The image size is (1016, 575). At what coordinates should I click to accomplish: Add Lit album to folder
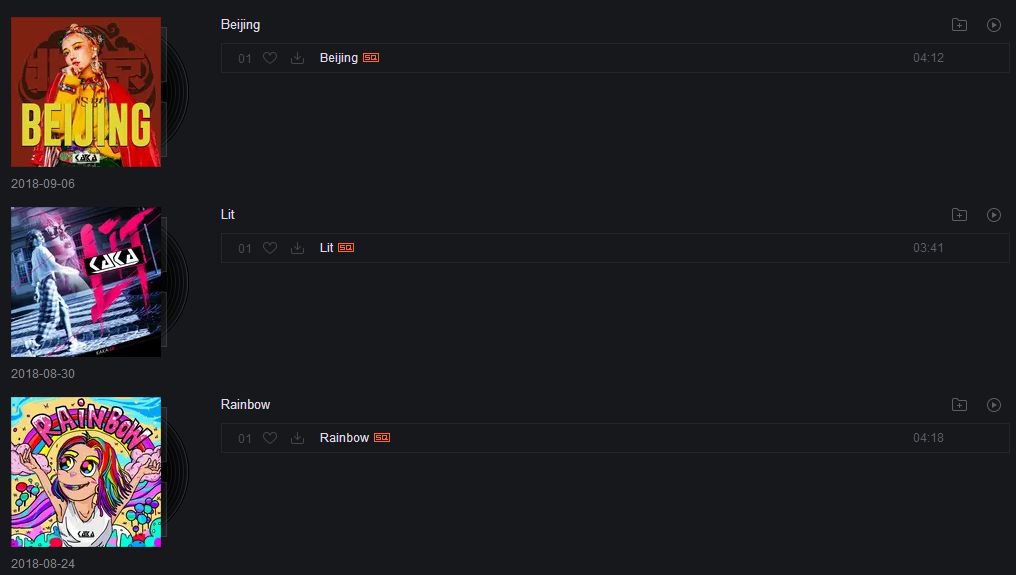tap(960, 215)
